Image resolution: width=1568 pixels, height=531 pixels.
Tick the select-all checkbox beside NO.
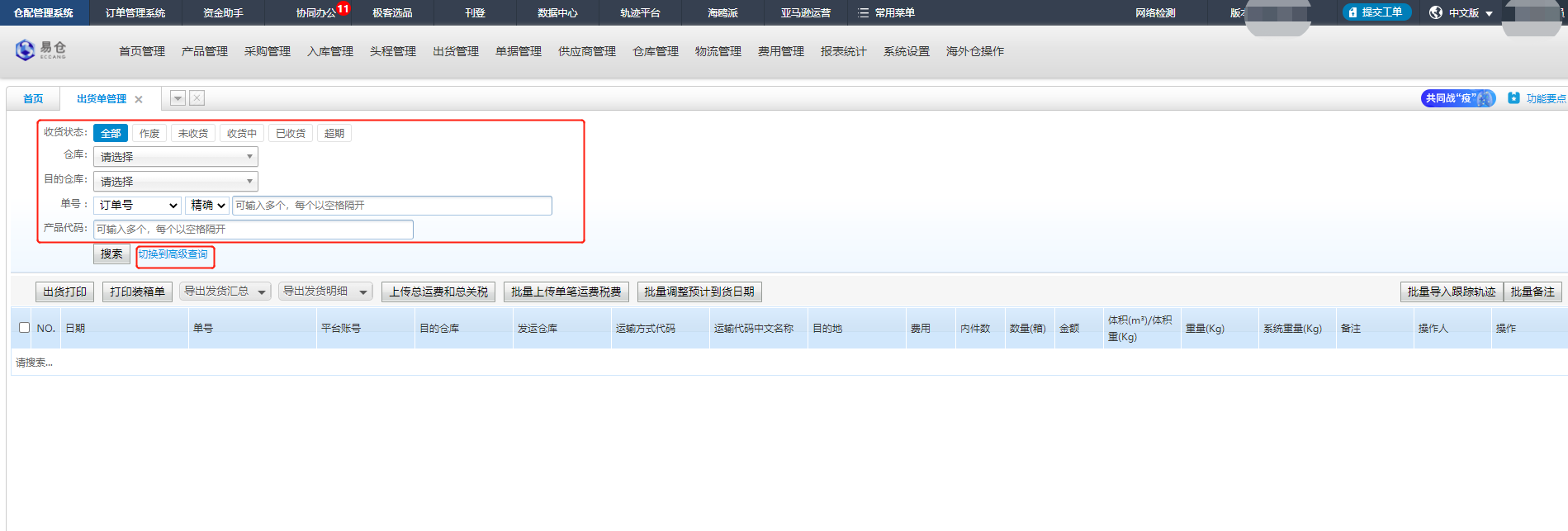[24, 328]
